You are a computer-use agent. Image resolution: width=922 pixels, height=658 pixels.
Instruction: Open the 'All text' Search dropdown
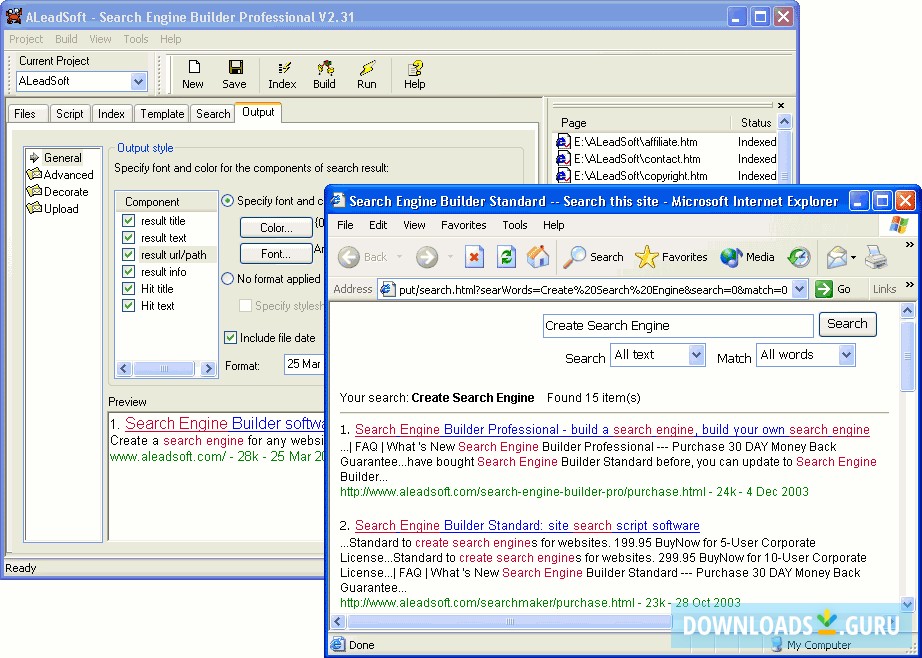tap(699, 354)
